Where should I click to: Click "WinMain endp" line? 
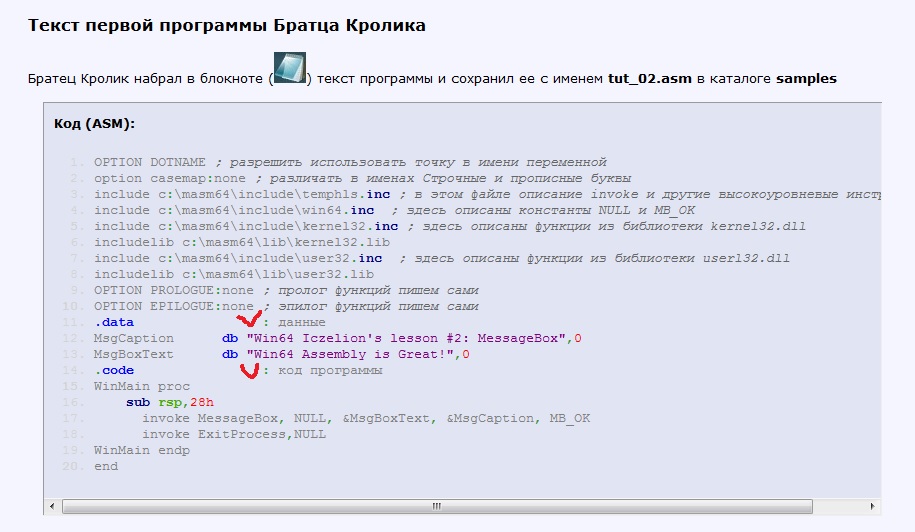pos(142,450)
